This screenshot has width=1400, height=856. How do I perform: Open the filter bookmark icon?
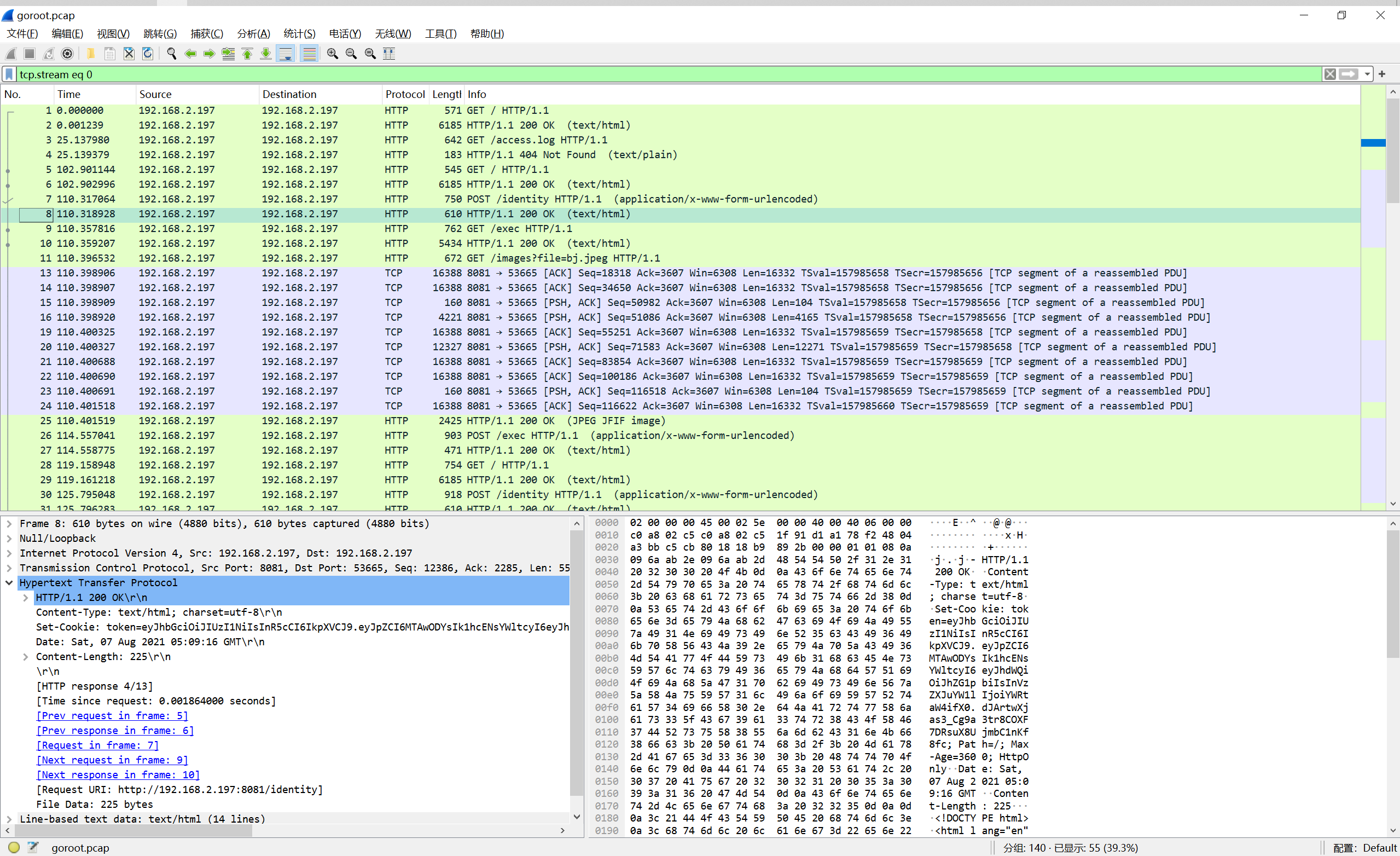pos(9,74)
